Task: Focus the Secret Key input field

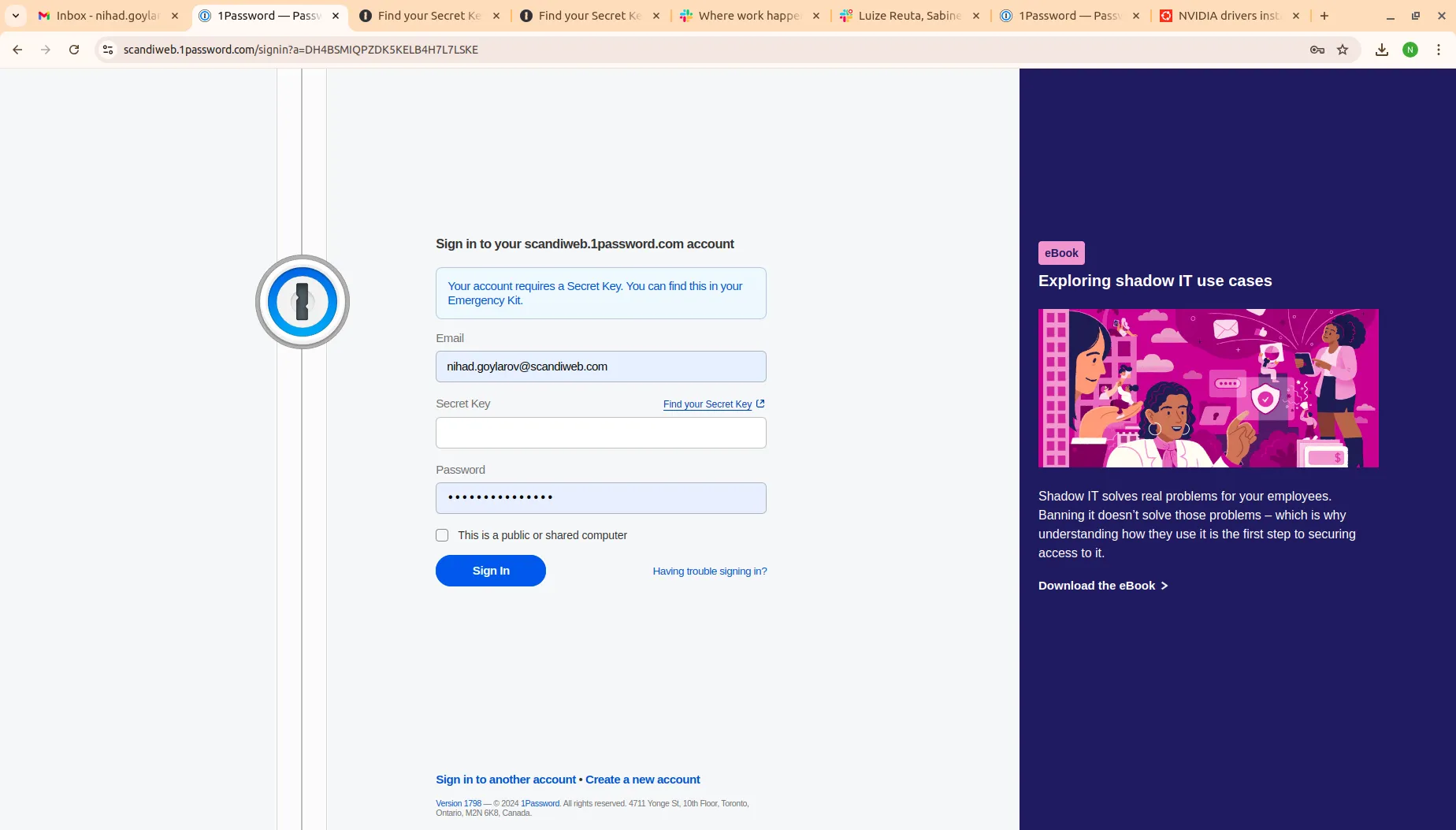Action: [x=600, y=433]
